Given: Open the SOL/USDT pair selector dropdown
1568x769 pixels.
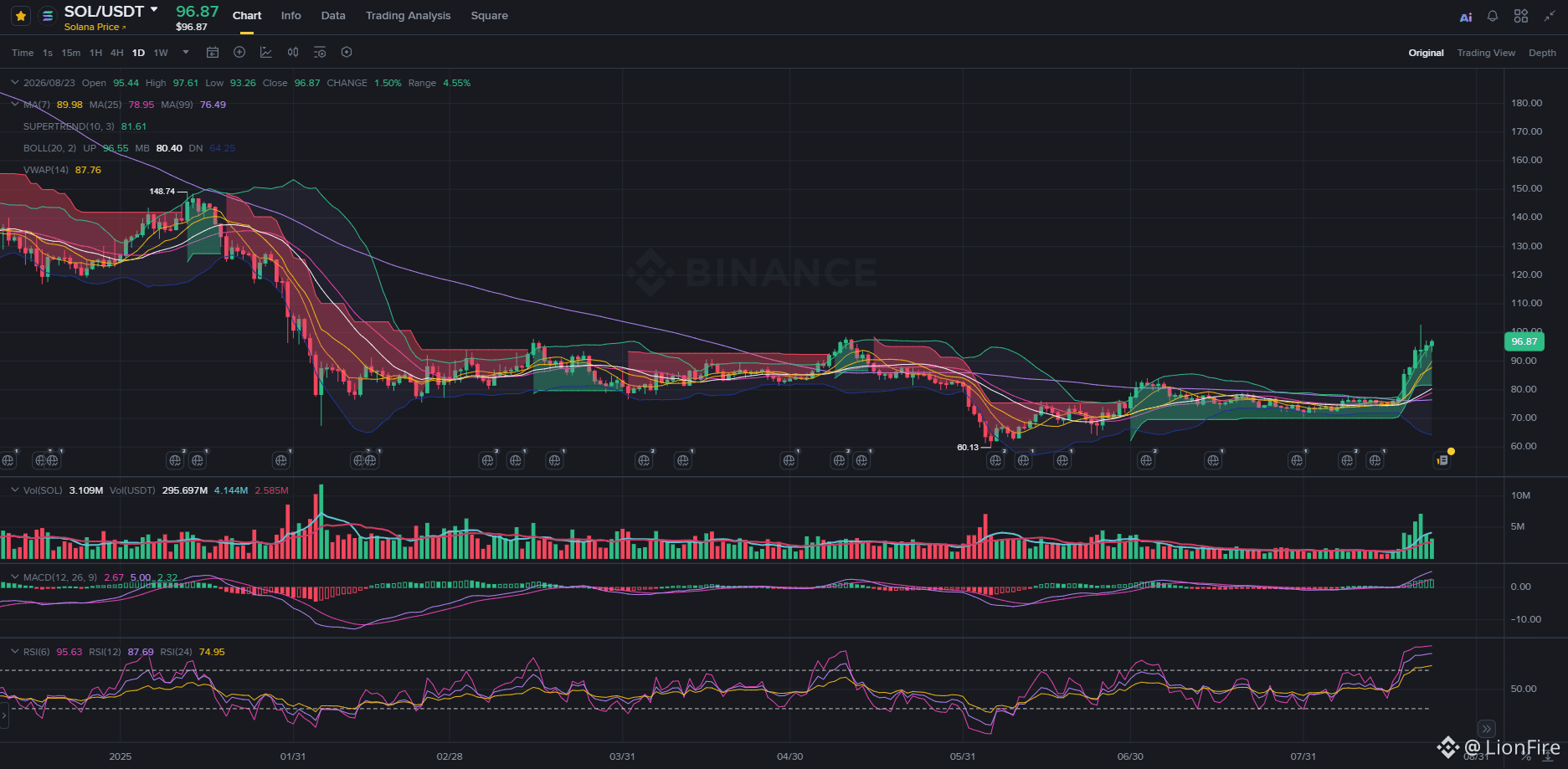Looking at the screenshot, I should (x=154, y=10).
